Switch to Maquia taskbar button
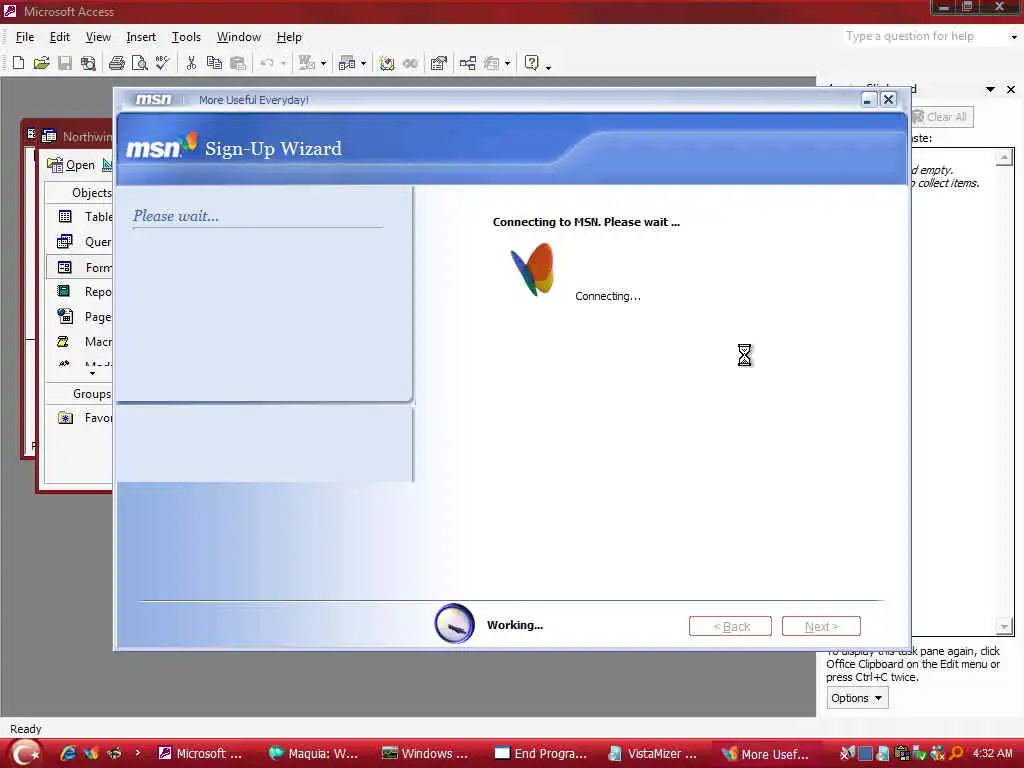Screen dimensions: 1024x768 pyautogui.click(x=315, y=754)
